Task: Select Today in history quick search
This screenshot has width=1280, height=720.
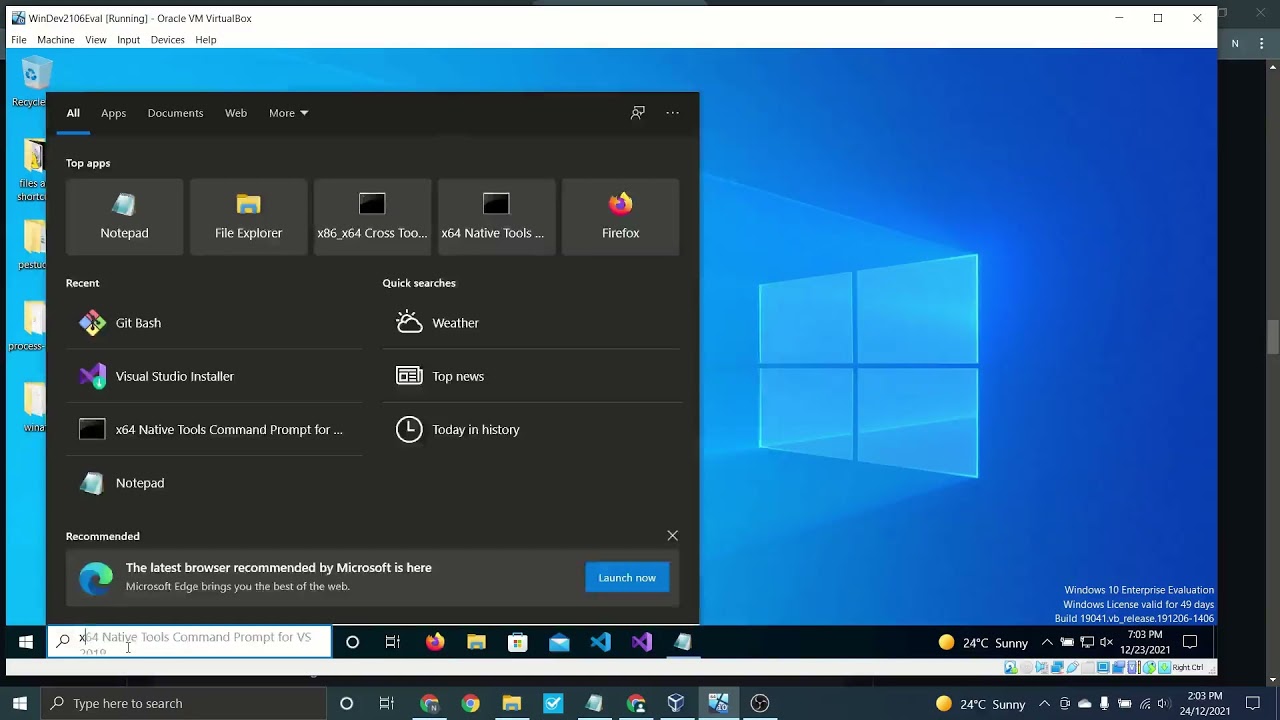Action: point(531,429)
